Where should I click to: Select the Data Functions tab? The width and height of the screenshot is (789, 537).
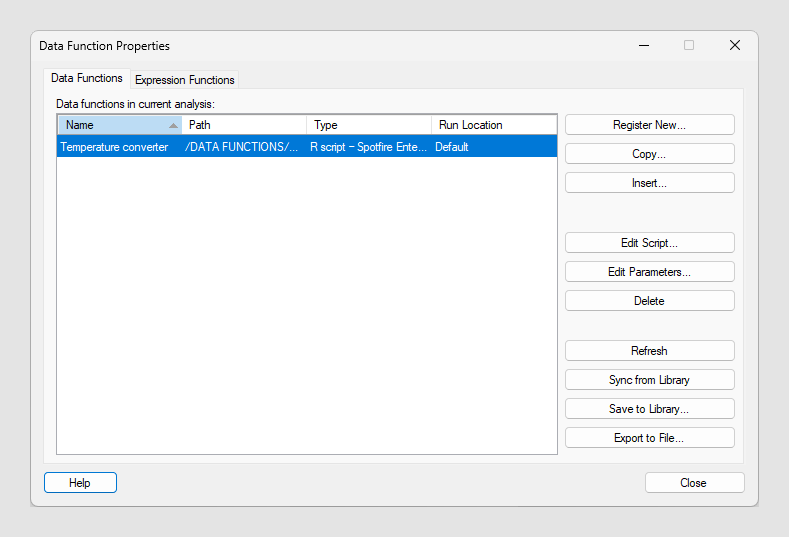tap(87, 78)
